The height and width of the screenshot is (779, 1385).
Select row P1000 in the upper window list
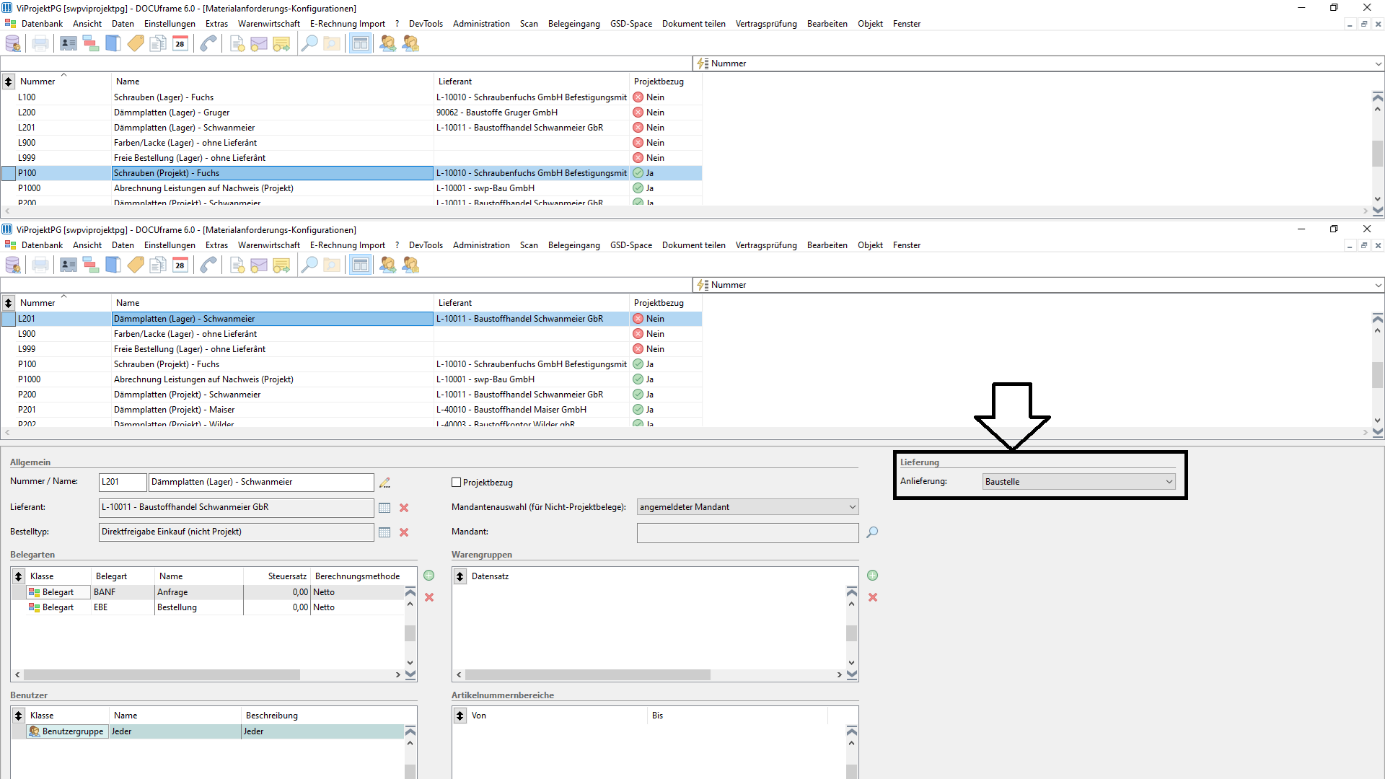pos(351,188)
